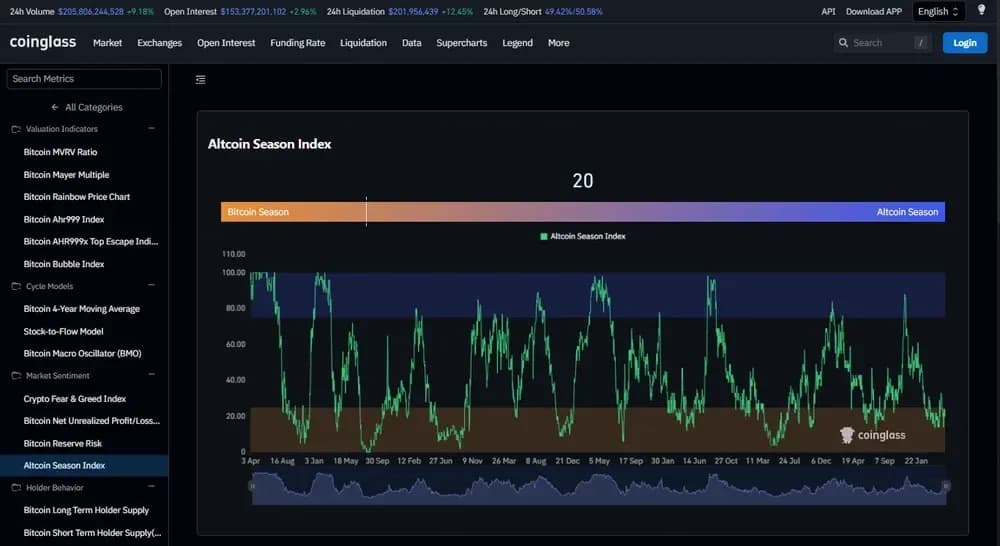
Task: Click the Cycle Models folder icon
Action: (x=16, y=286)
